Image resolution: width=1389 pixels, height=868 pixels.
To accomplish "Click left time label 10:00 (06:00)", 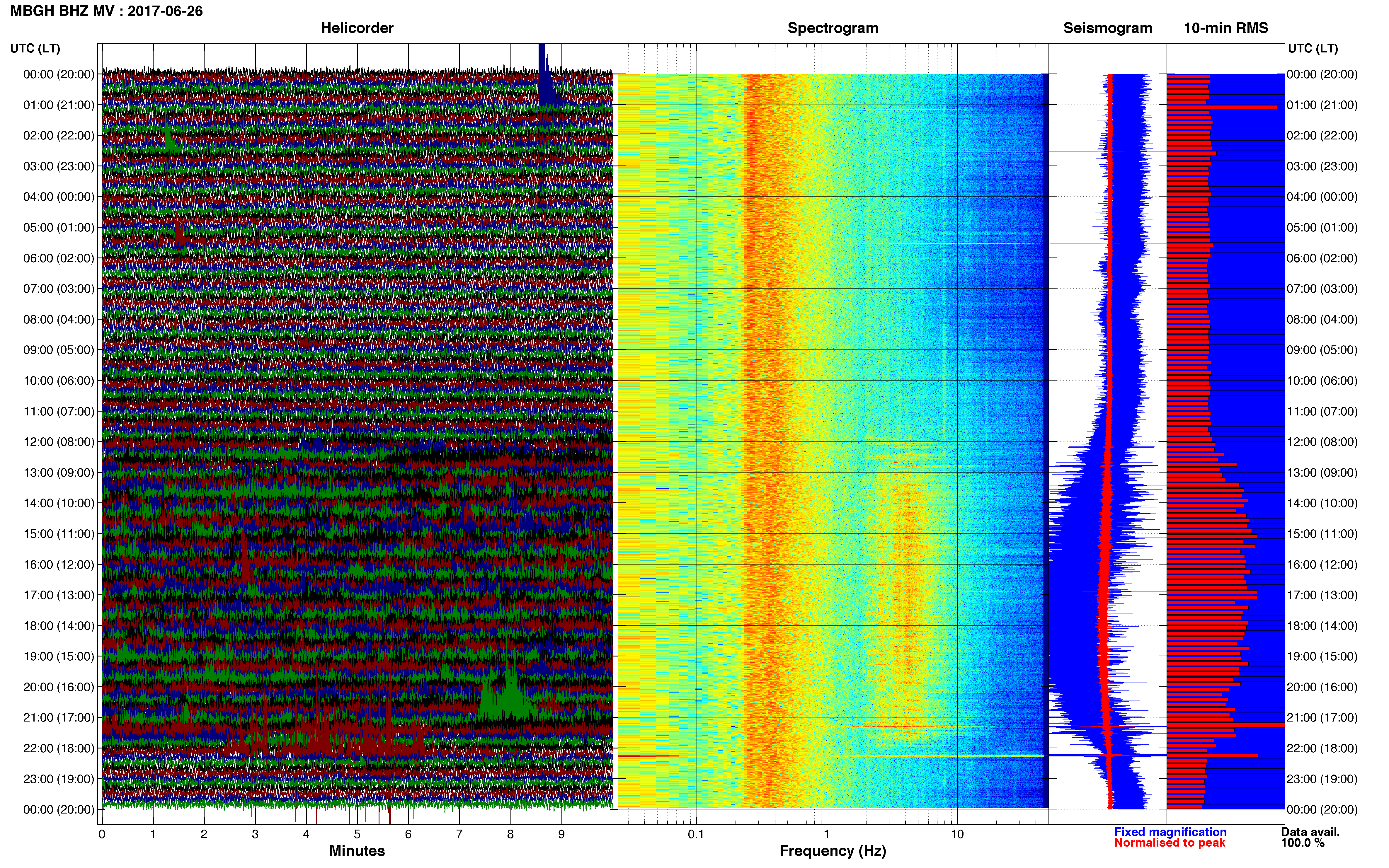I will click(59, 381).
